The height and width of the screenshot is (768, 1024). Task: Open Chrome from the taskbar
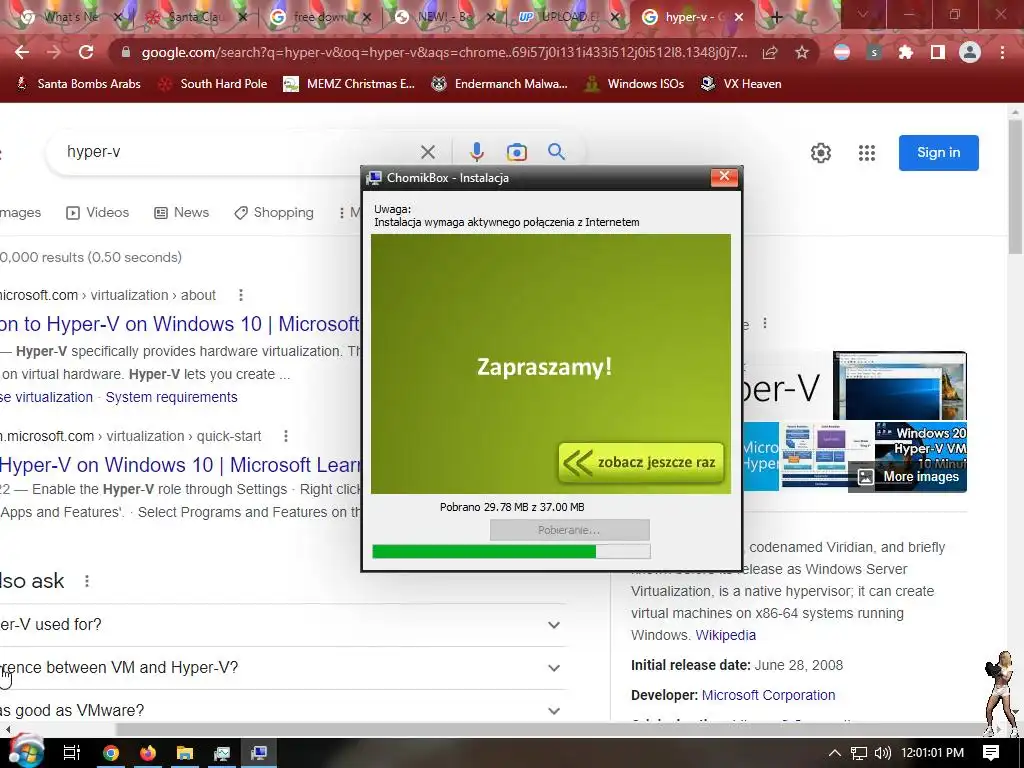(110, 753)
